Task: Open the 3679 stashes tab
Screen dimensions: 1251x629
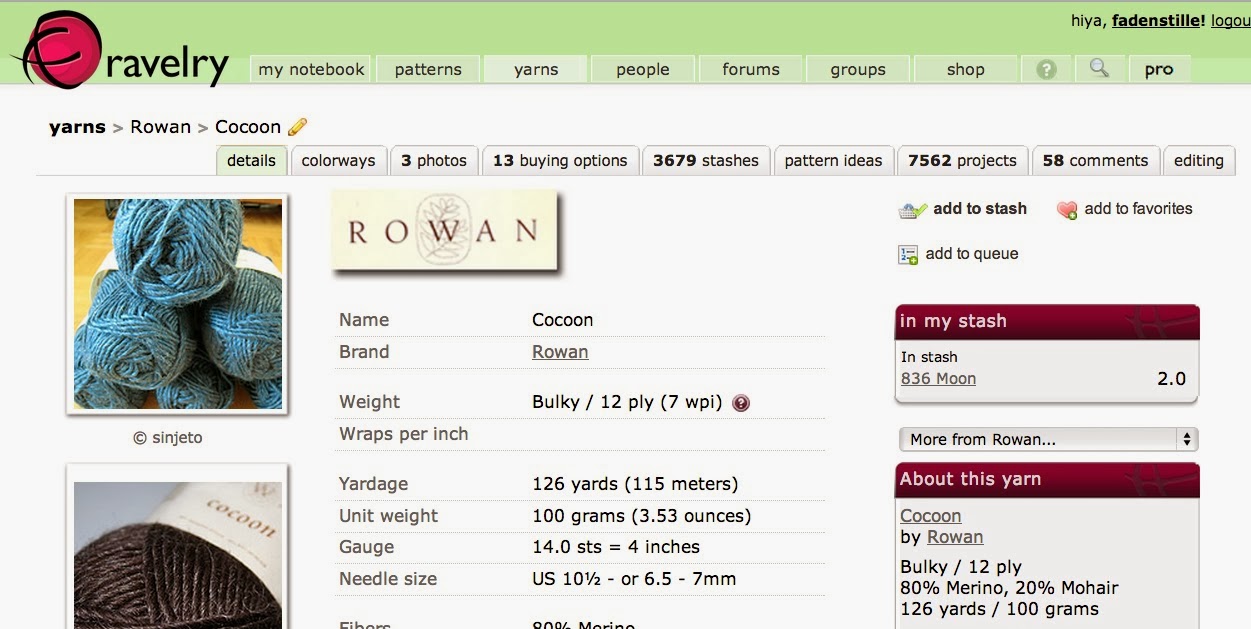Action: 706,161
